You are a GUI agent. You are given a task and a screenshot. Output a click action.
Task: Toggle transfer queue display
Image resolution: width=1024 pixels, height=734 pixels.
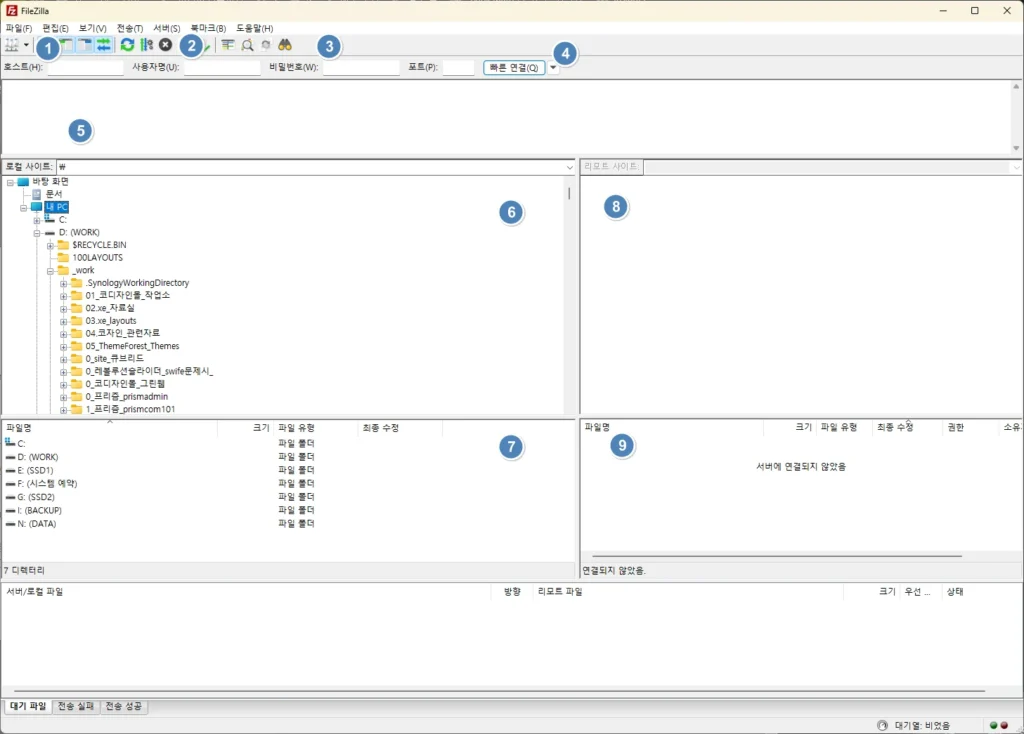(103, 45)
